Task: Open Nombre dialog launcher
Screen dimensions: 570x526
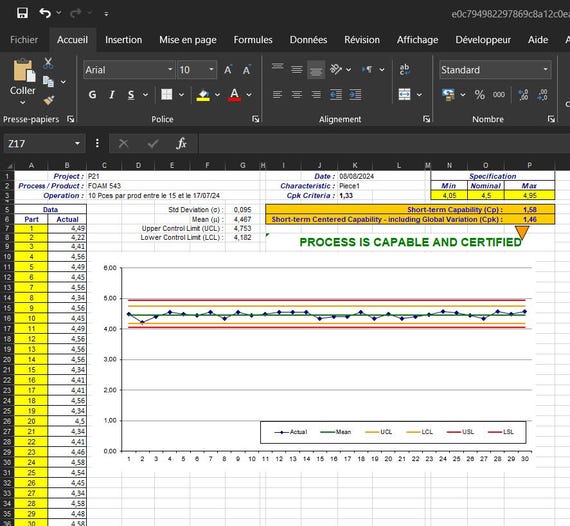Action: [551, 119]
